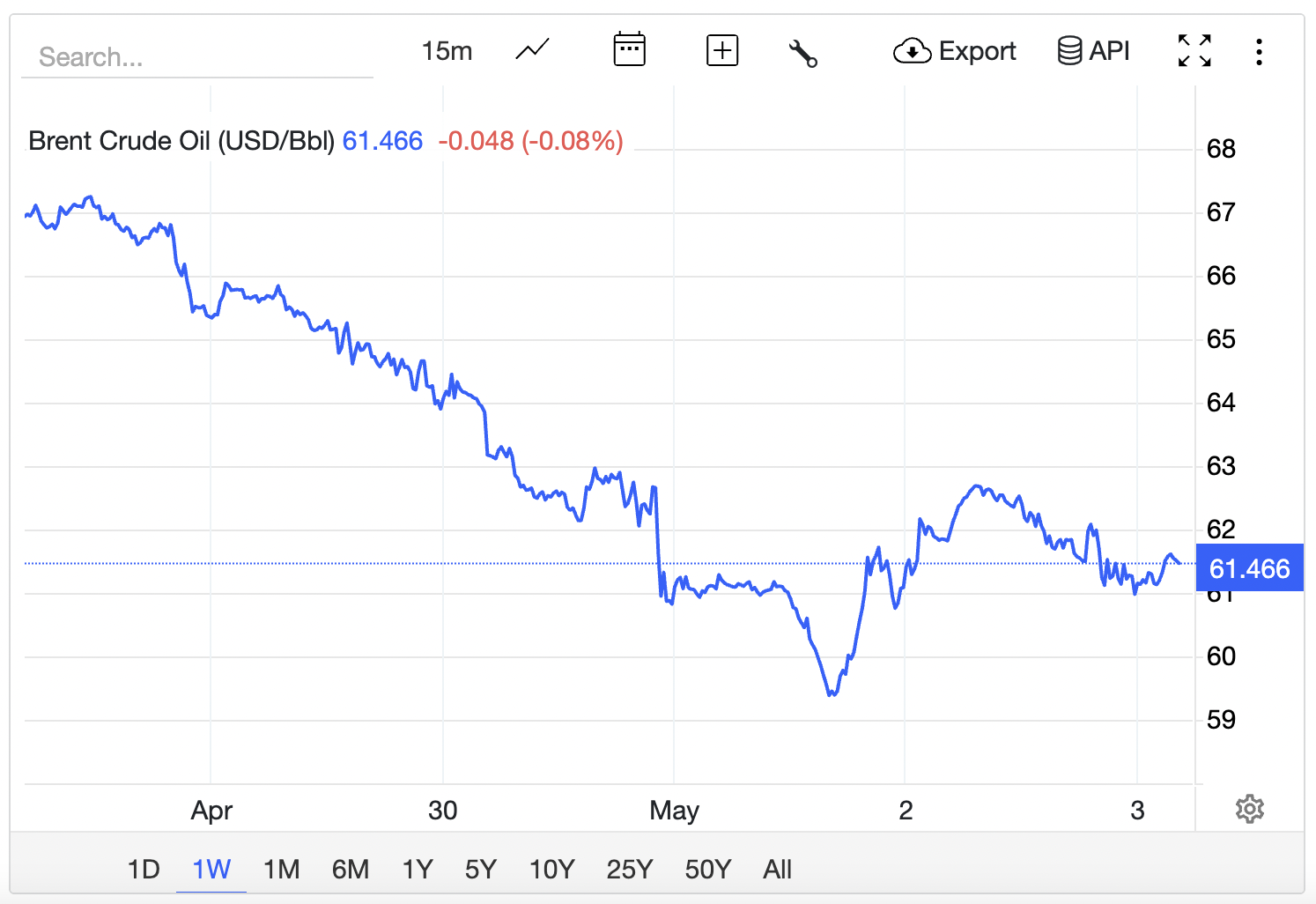Select the 1Y time range
The image size is (1316, 904).
[x=418, y=870]
